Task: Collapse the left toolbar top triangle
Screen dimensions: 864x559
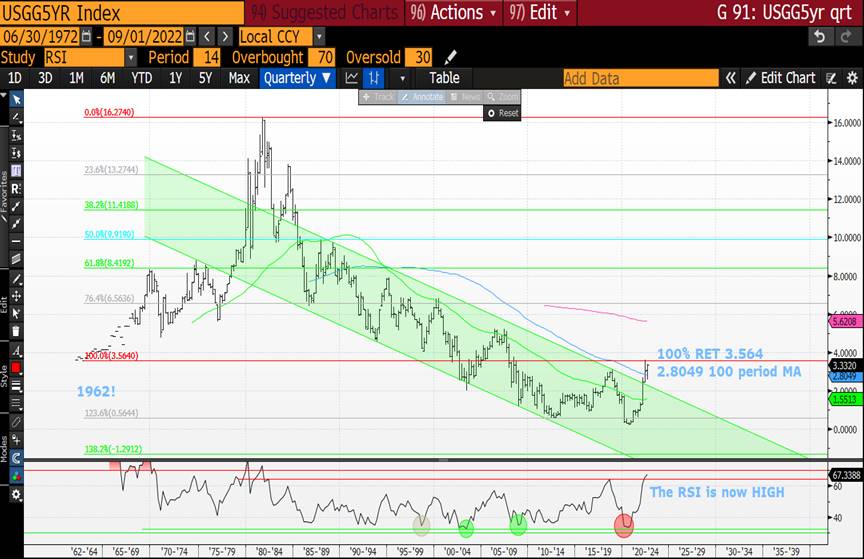Action: pos(4,96)
